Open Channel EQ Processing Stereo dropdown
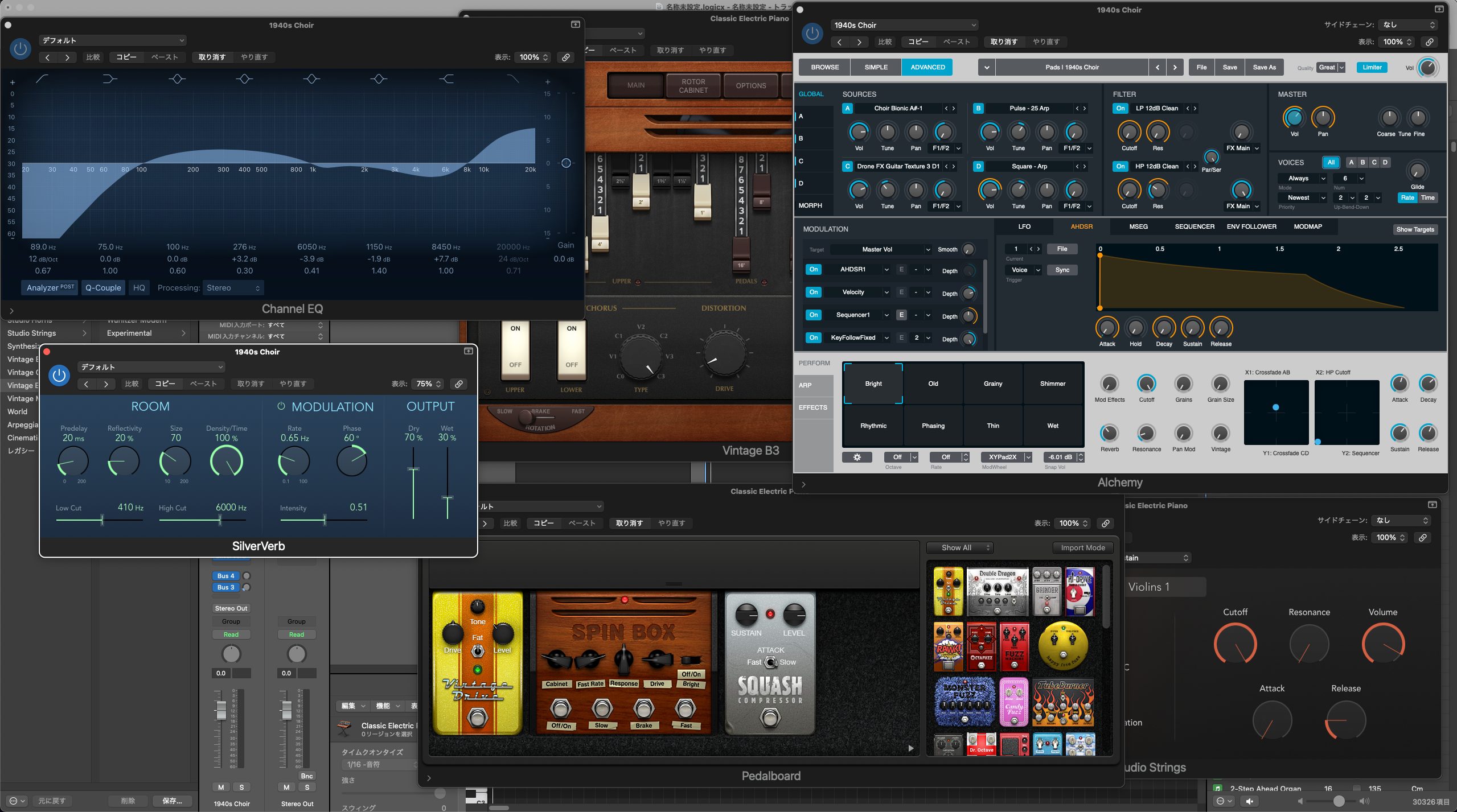The width and height of the screenshot is (1457, 812). pos(233,288)
